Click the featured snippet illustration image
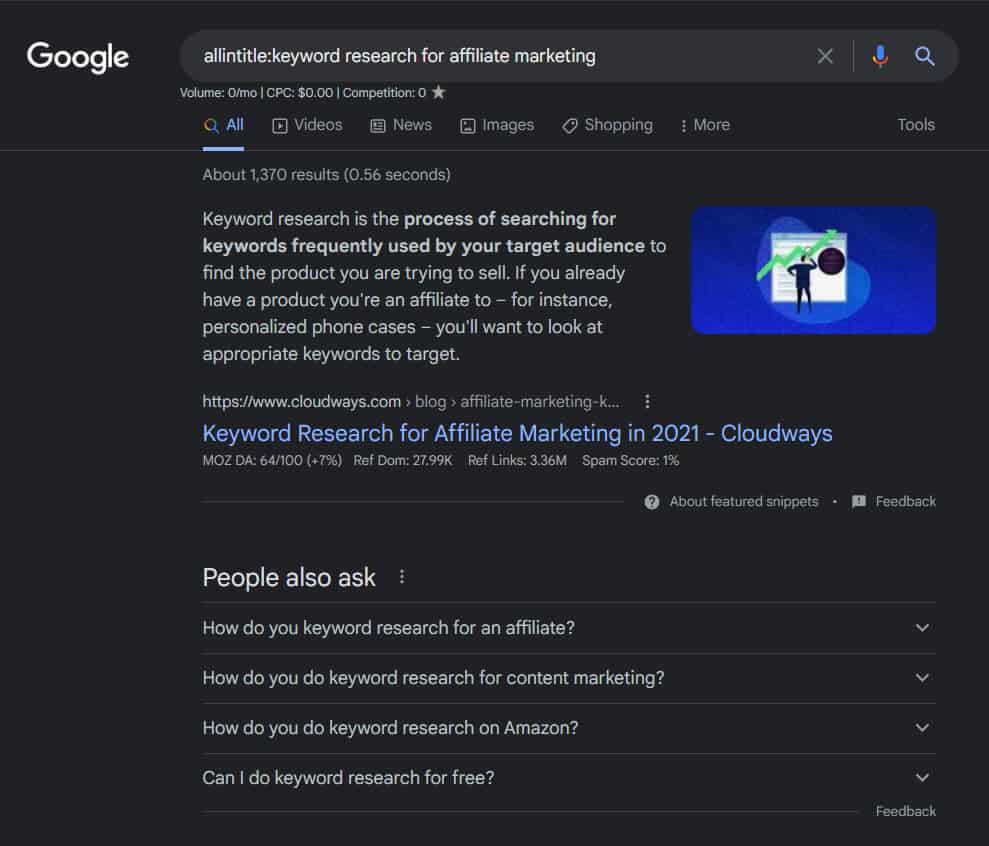This screenshot has width=989, height=846. point(812,270)
